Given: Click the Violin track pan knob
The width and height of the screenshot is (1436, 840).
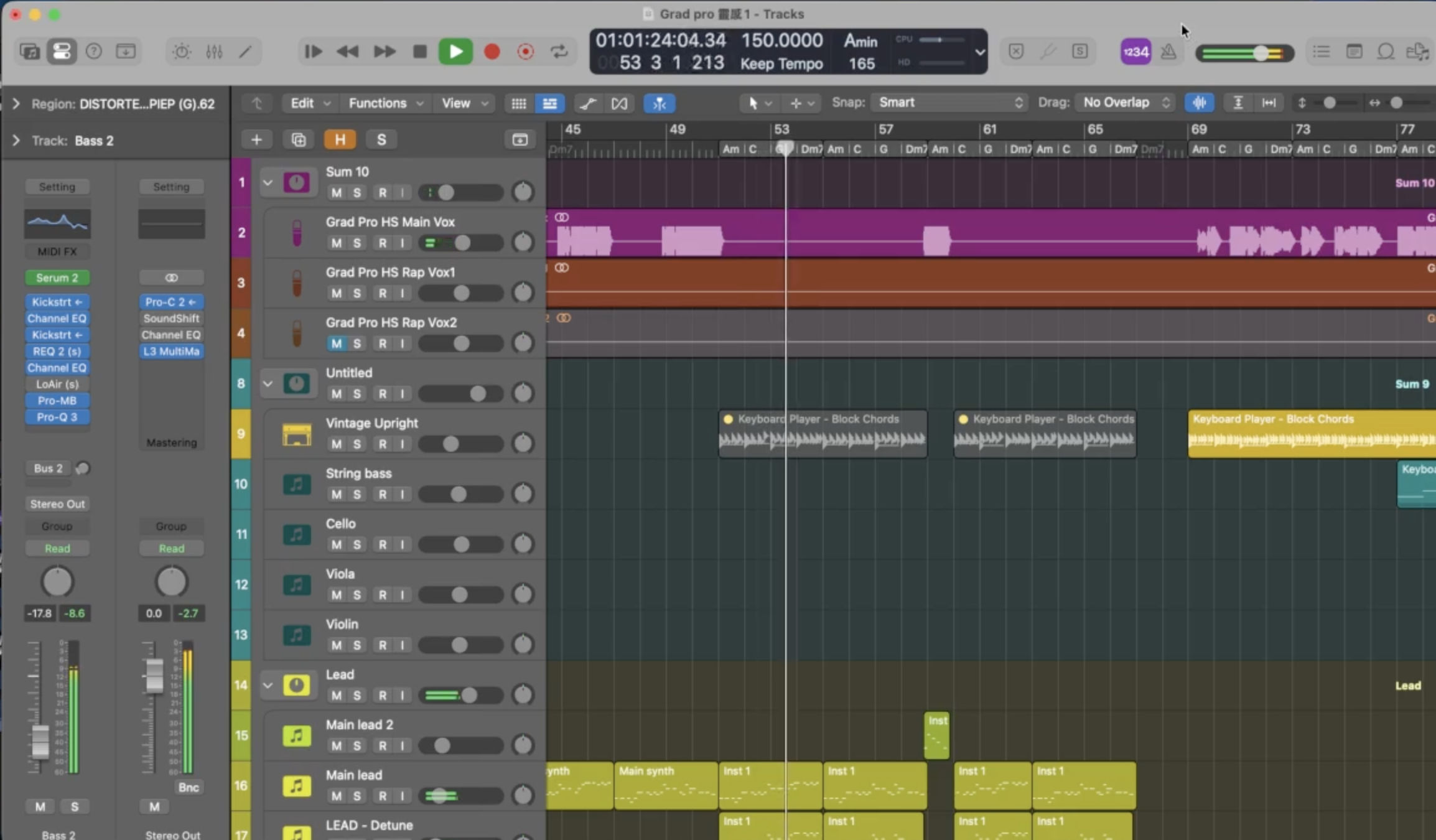Looking at the screenshot, I should (x=523, y=645).
